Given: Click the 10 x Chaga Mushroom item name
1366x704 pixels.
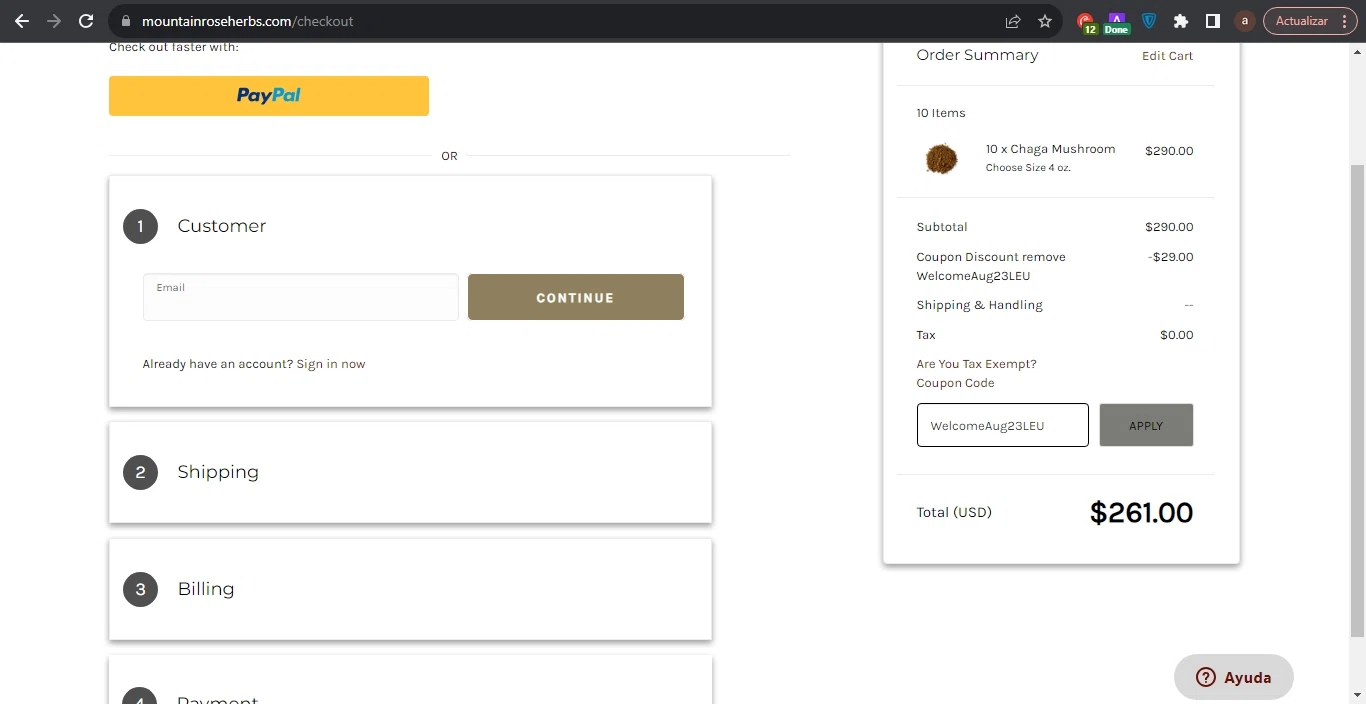Looking at the screenshot, I should [1050, 149].
